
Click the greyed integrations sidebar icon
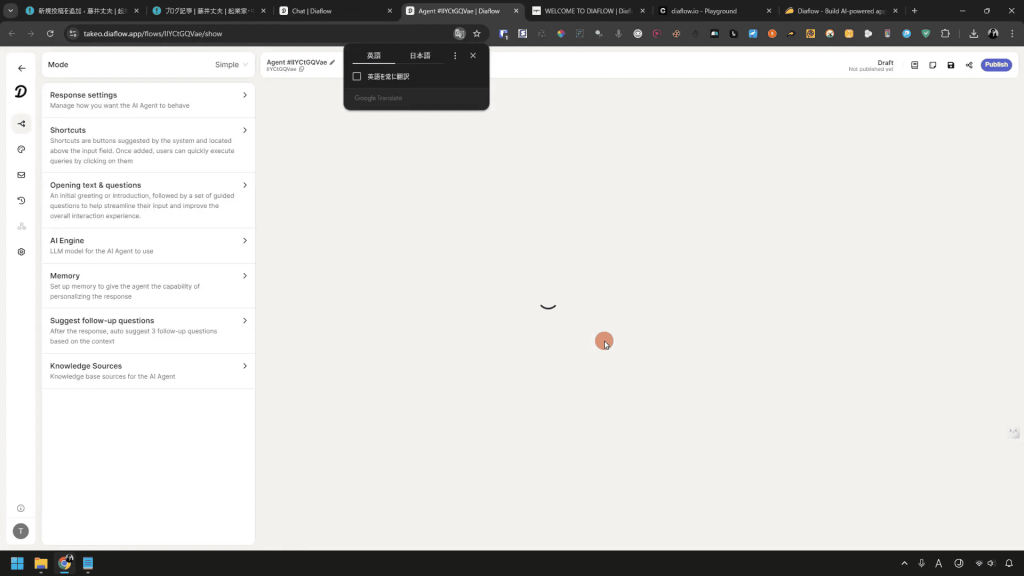pyautogui.click(x=22, y=226)
